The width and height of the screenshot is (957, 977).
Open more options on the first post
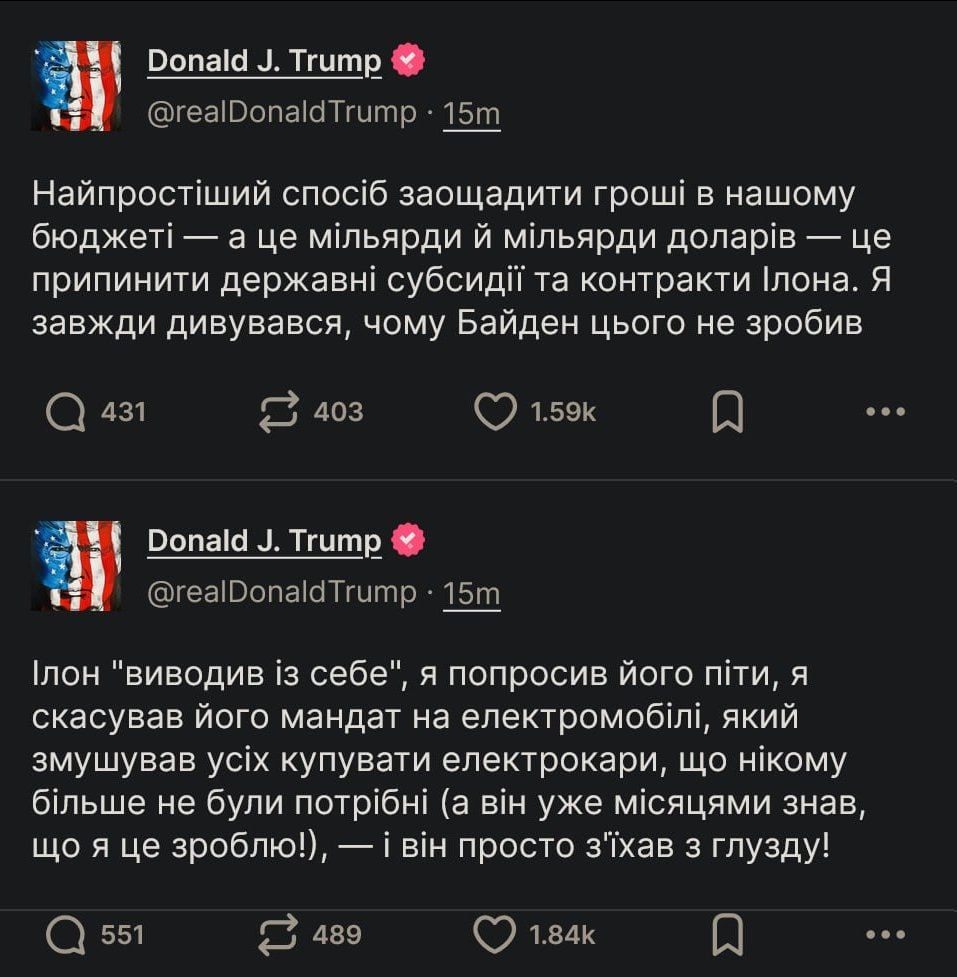pos(885,411)
